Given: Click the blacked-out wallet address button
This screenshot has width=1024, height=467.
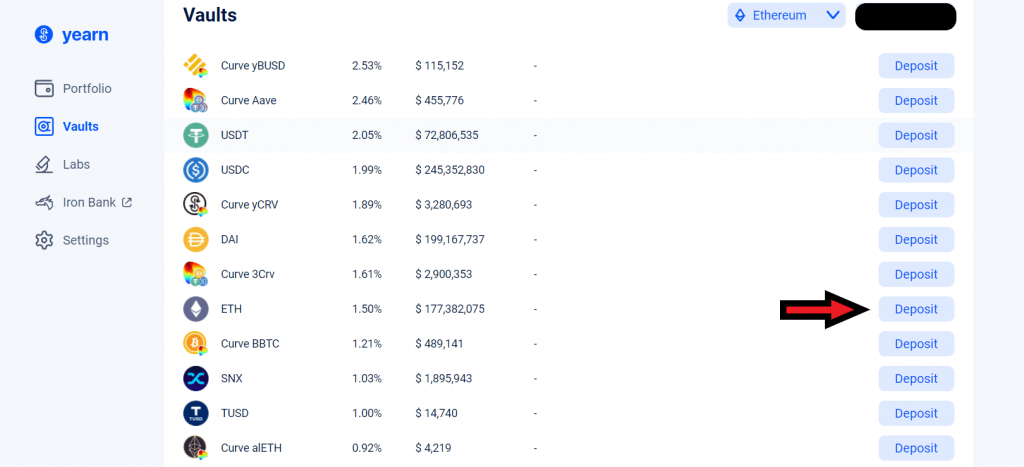Looking at the screenshot, I should [x=905, y=16].
